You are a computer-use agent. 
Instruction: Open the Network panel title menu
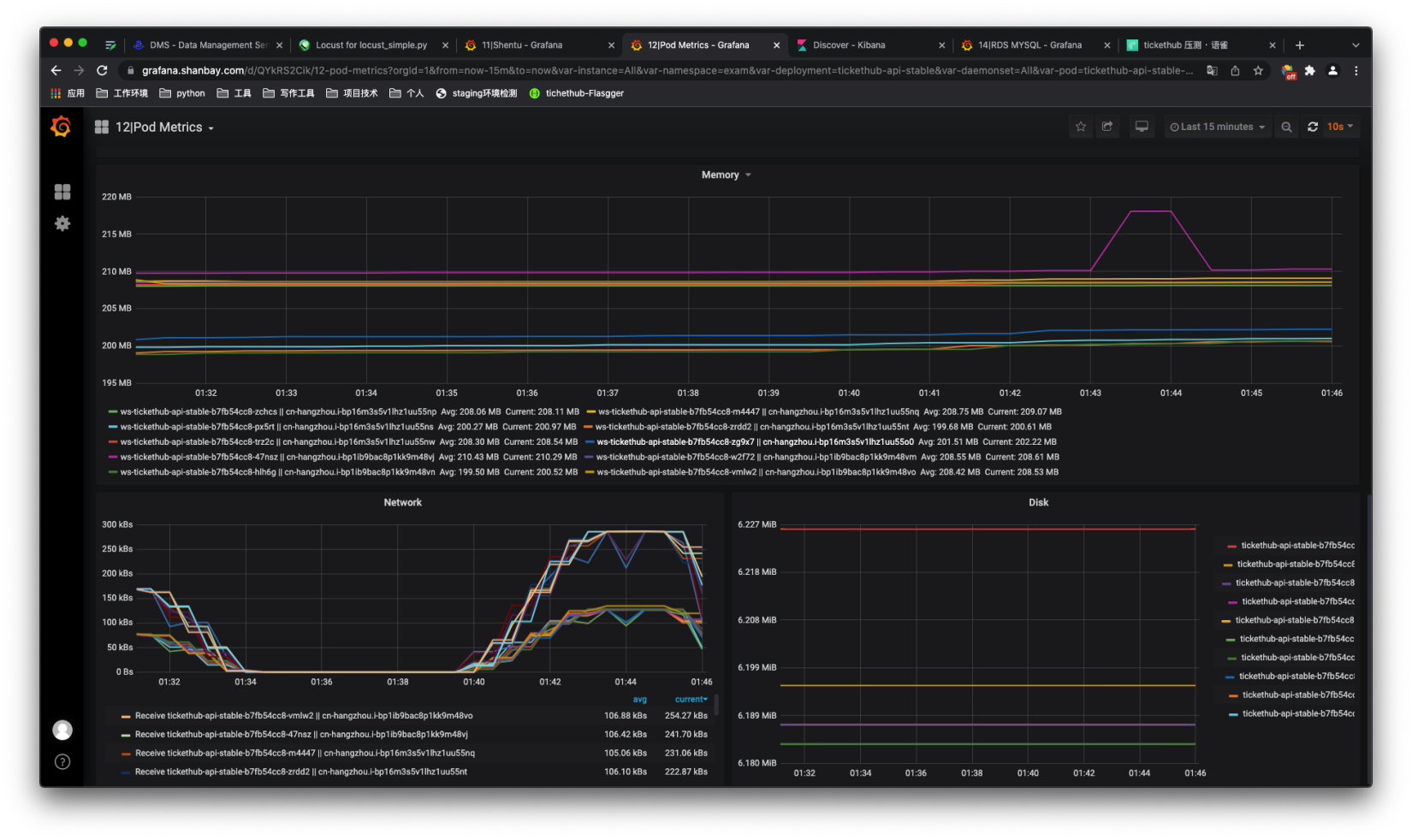coord(403,502)
